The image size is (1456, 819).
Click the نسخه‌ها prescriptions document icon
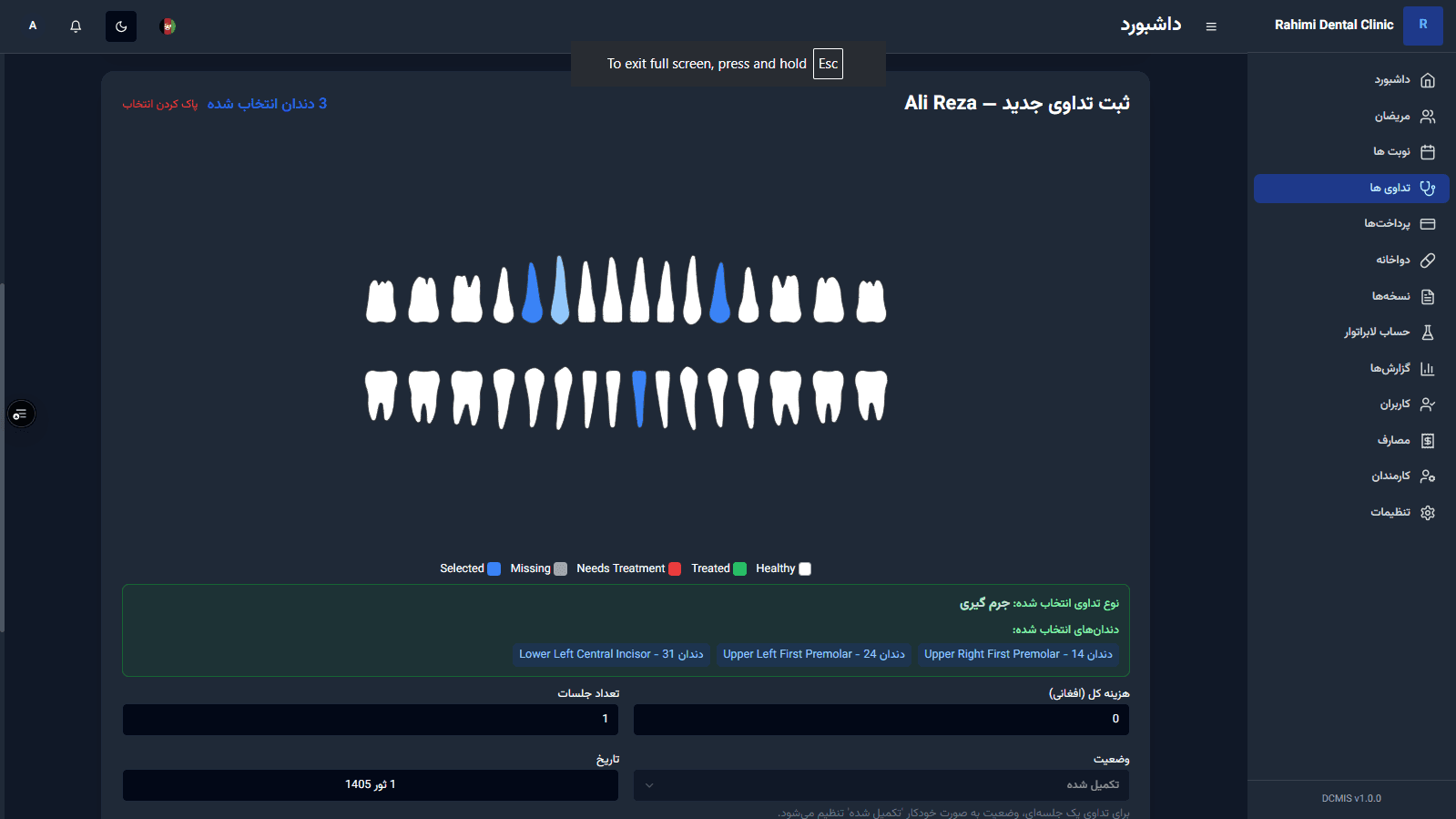(x=1428, y=297)
